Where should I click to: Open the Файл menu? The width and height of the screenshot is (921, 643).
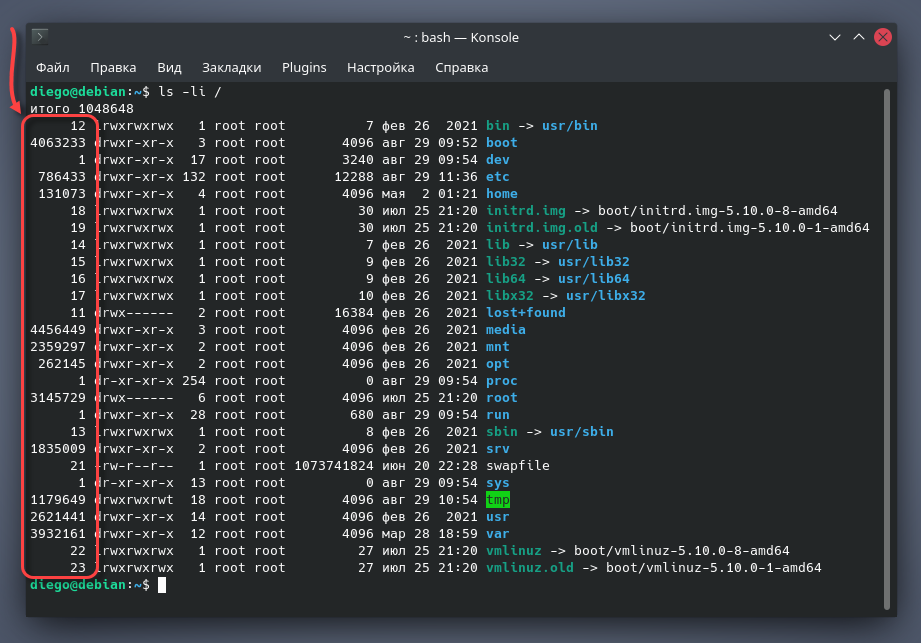53,68
